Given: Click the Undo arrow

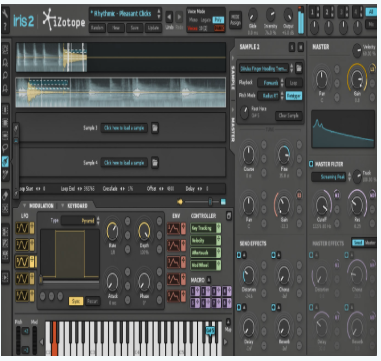Looking at the screenshot, I should [169, 16].
